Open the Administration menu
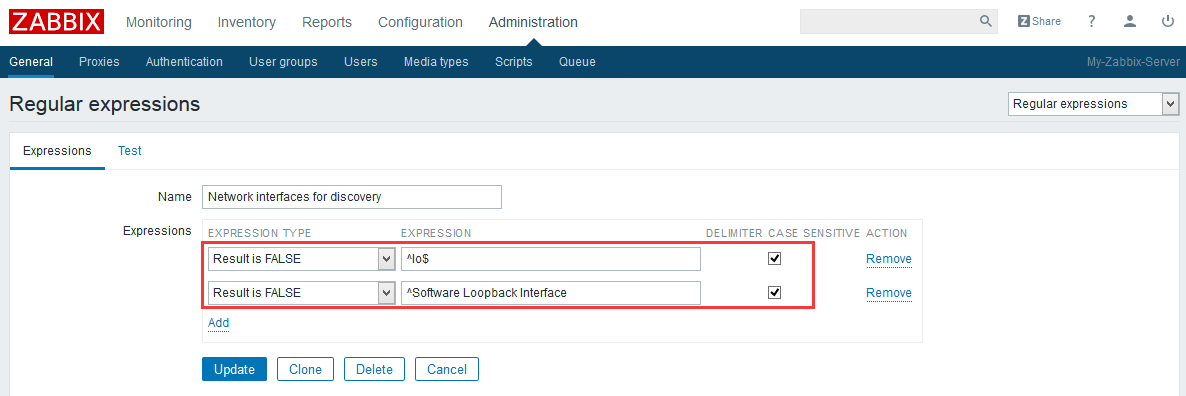Image resolution: width=1186 pixels, height=396 pixels. [x=533, y=23]
